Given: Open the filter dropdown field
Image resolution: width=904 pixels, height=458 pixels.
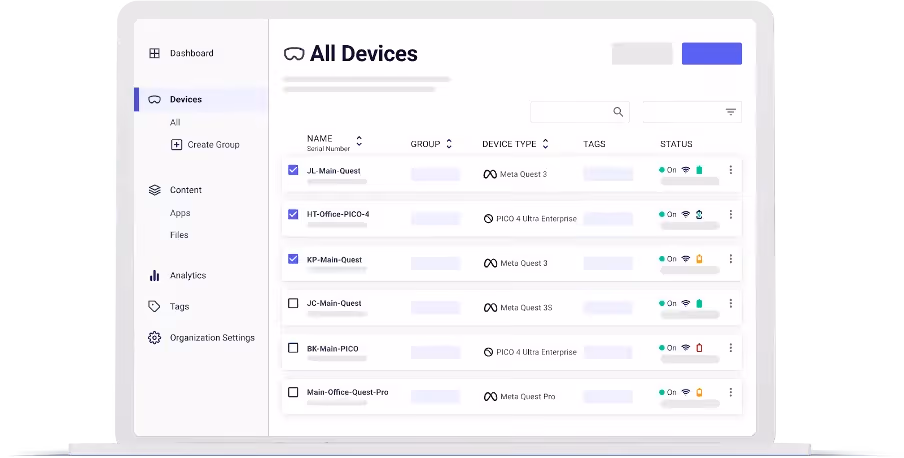Looking at the screenshot, I should click(692, 112).
